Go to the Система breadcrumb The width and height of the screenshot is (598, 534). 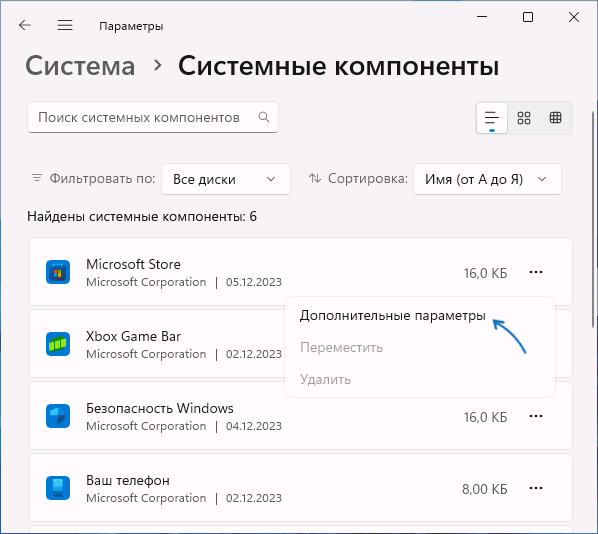80,66
